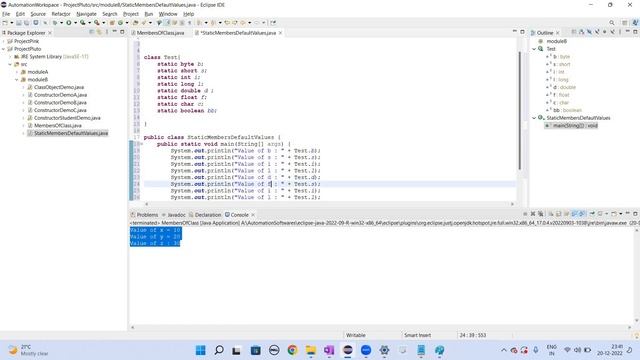This screenshot has height=360, width=640.
Task: Click Collapse All in Package Explorer
Action: (91, 32)
